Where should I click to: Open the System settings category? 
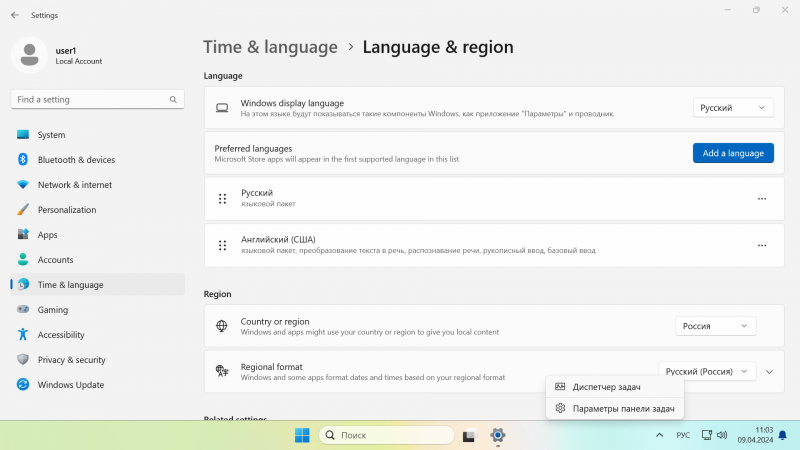(x=97, y=135)
